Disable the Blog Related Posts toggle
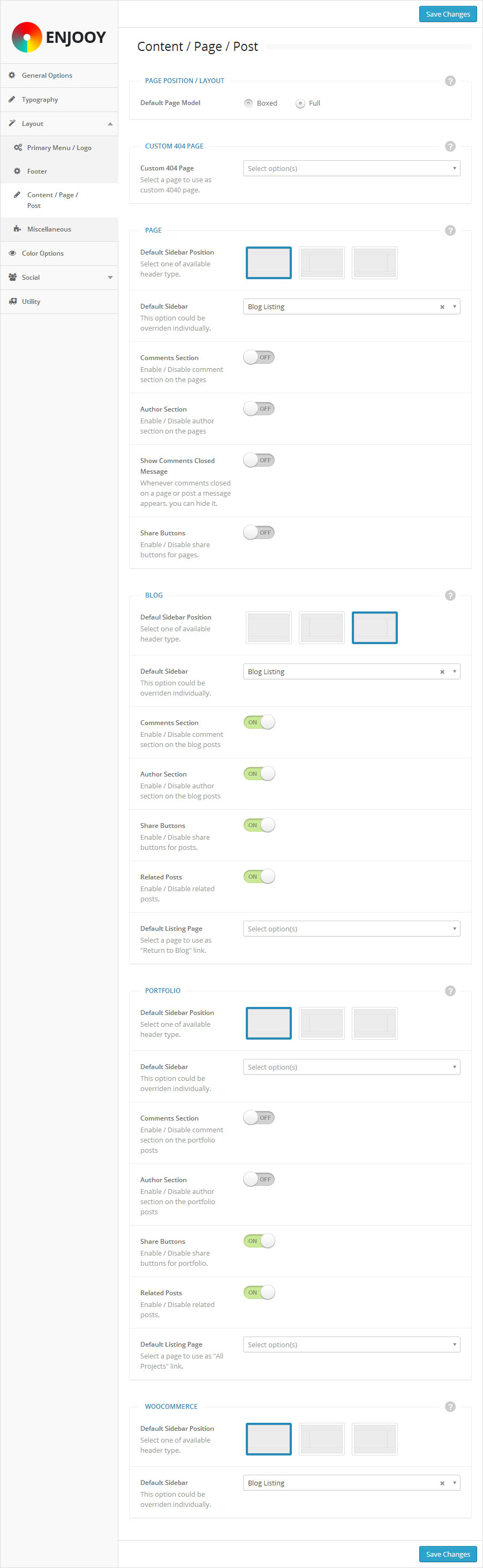The height and width of the screenshot is (1568, 483). (x=259, y=877)
